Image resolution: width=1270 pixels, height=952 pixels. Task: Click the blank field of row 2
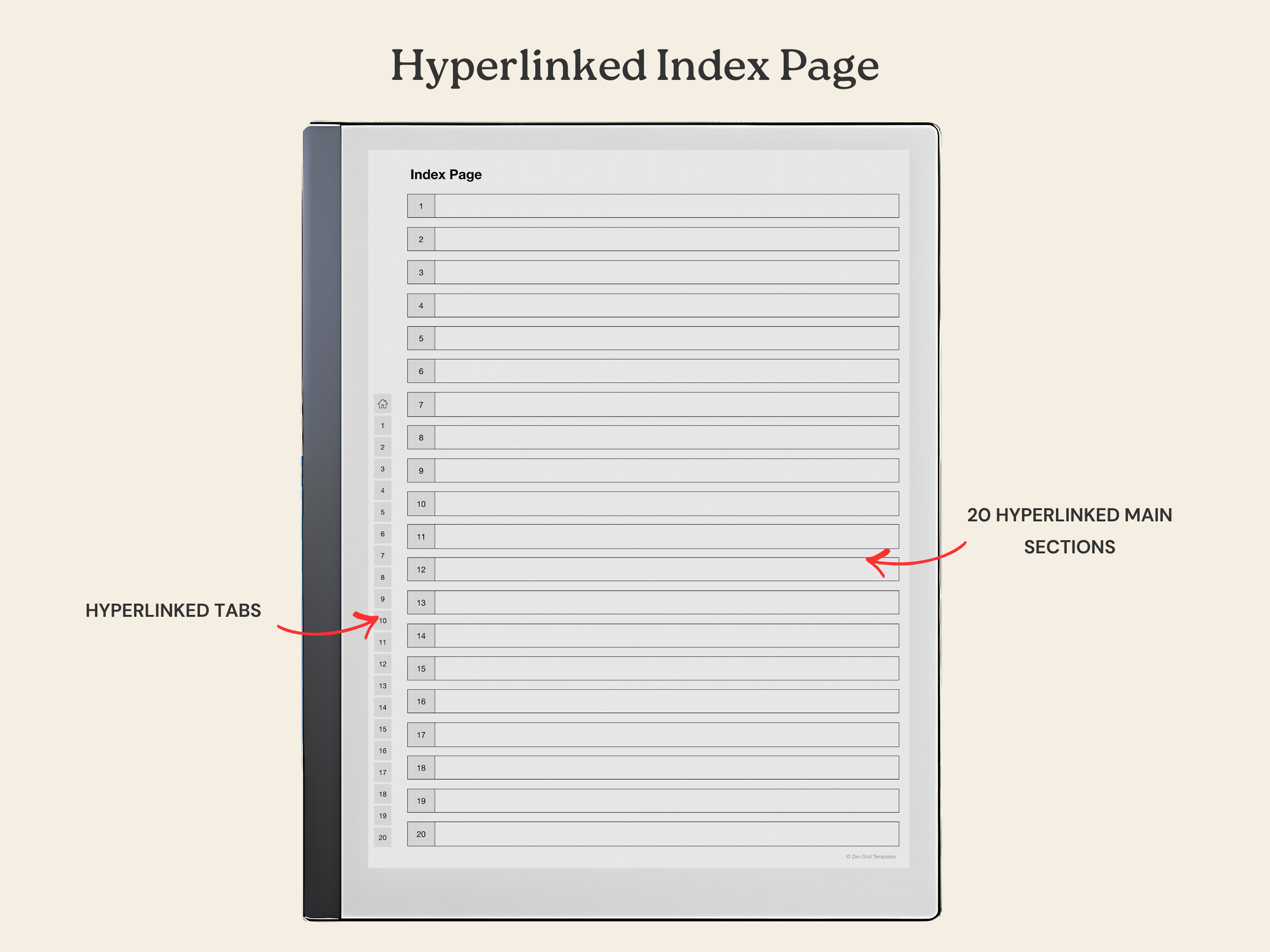[666, 239]
